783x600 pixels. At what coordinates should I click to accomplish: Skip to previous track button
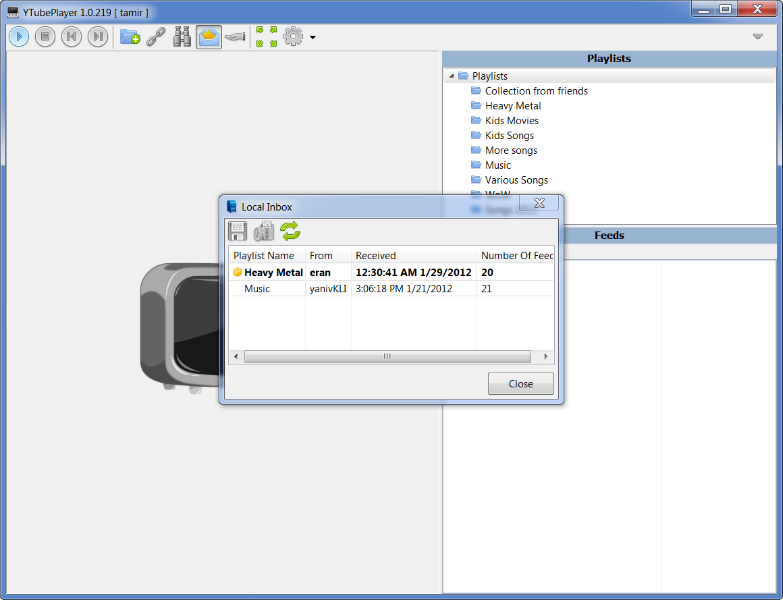[x=71, y=37]
